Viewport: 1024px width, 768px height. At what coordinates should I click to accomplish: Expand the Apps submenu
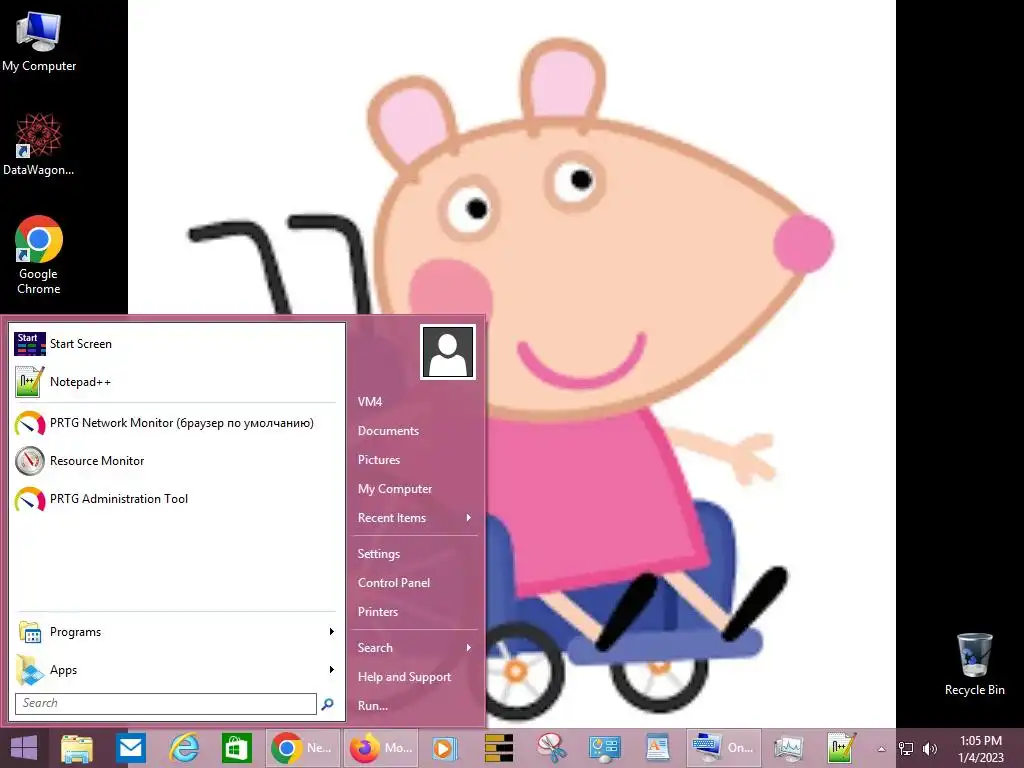176,670
